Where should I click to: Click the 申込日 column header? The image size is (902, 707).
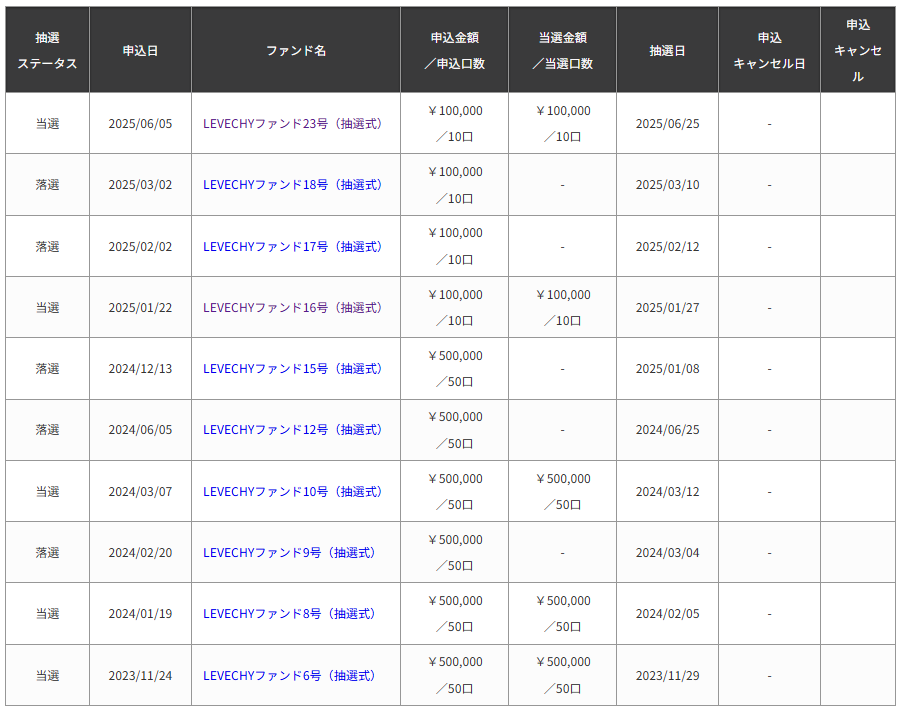(x=140, y=50)
